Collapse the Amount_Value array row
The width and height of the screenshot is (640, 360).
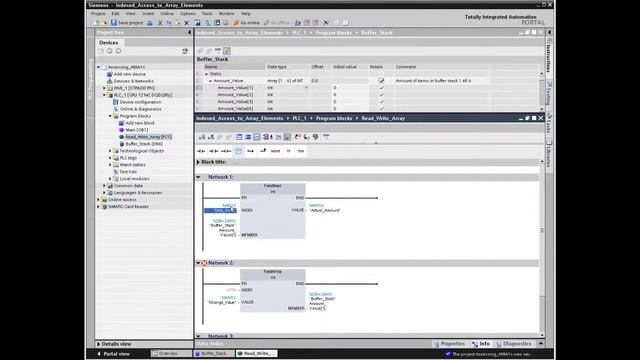point(211,81)
